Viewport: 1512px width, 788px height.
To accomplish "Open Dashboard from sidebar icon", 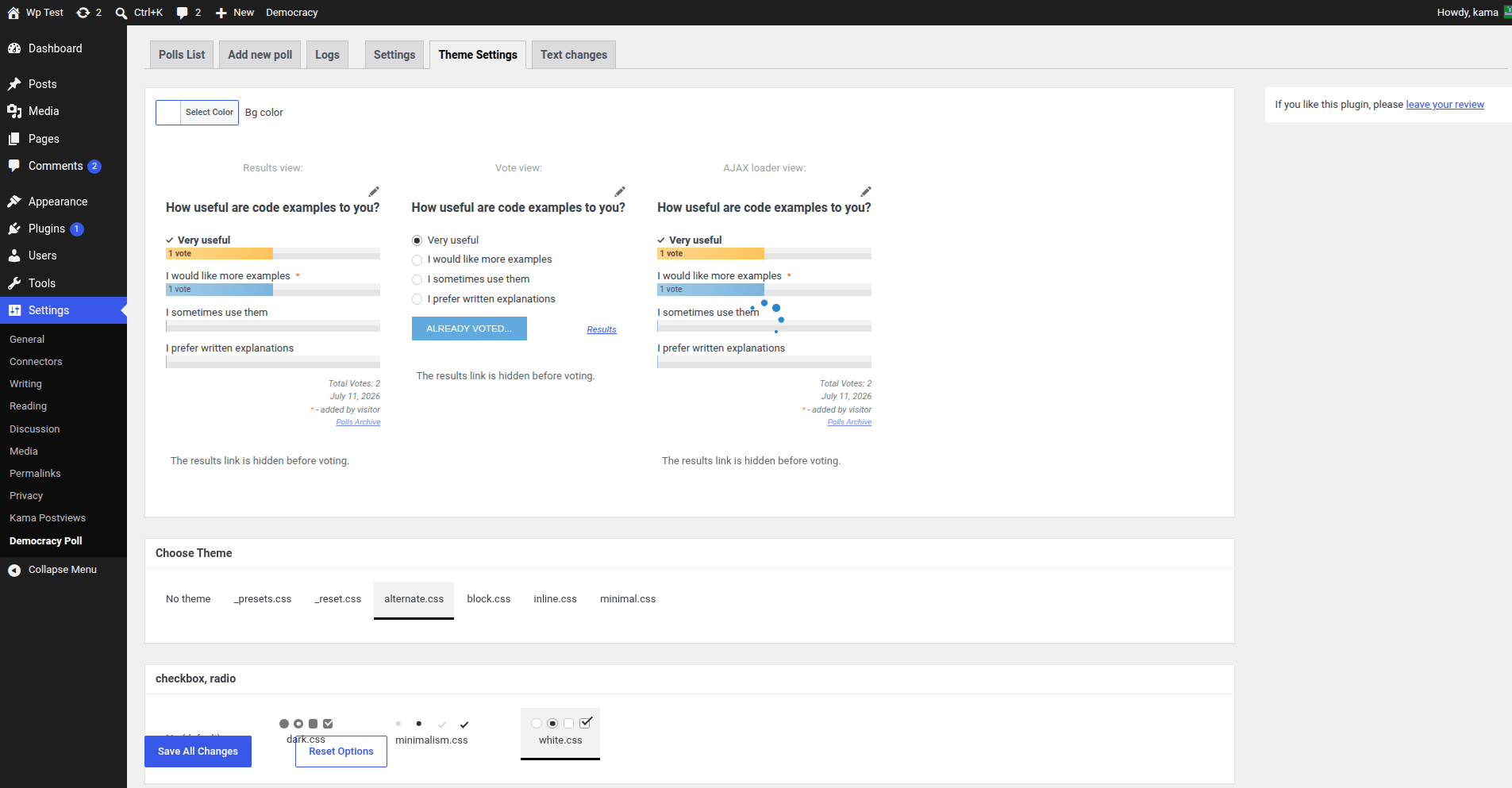I will pyautogui.click(x=14, y=48).
